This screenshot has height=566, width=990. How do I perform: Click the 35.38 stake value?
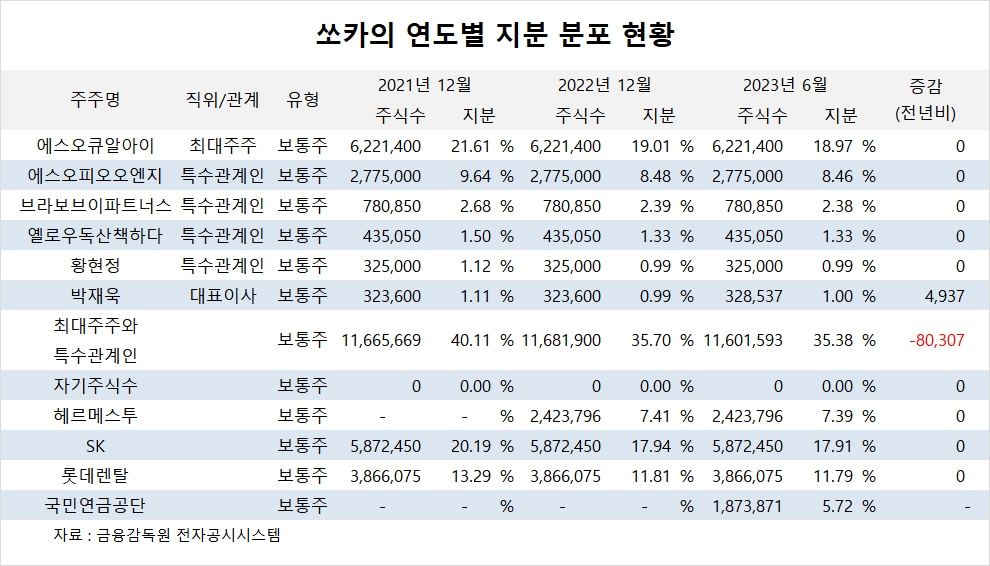click(833, 340)
